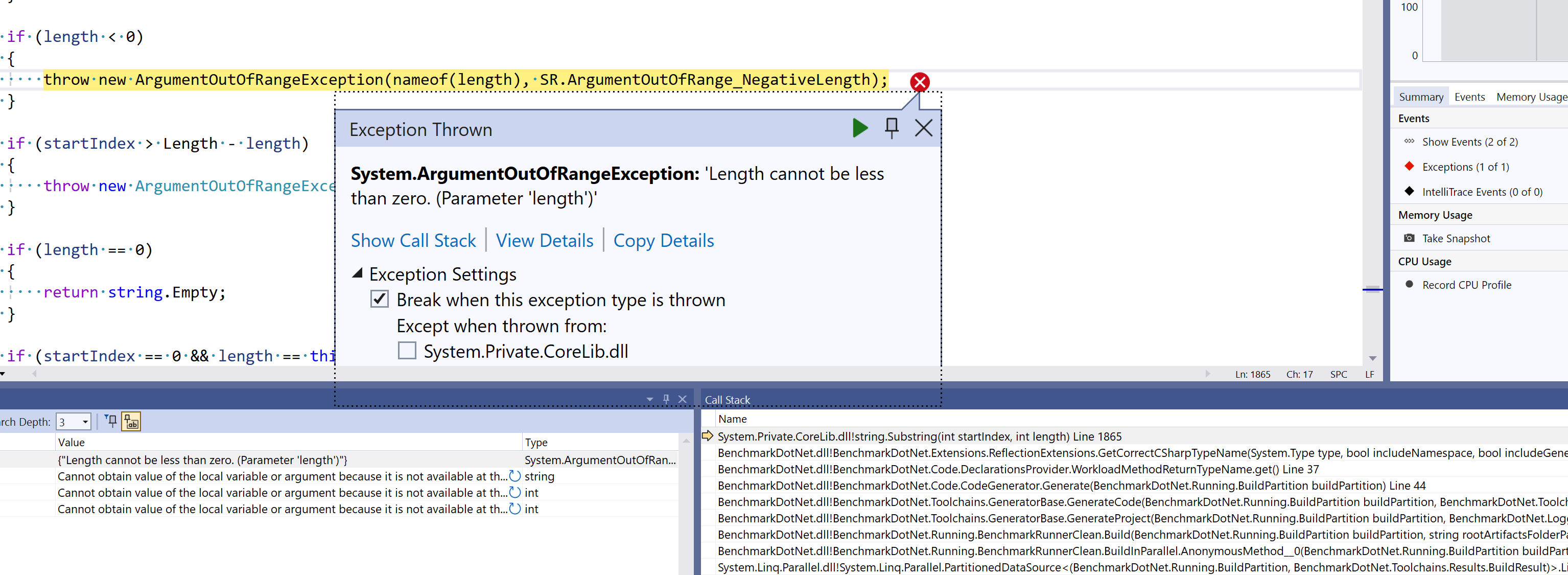Check the System.Private.CoreLib.dll exclusion checkbox
This screenshot has height=575, width=1568.
tap(407, 351)
